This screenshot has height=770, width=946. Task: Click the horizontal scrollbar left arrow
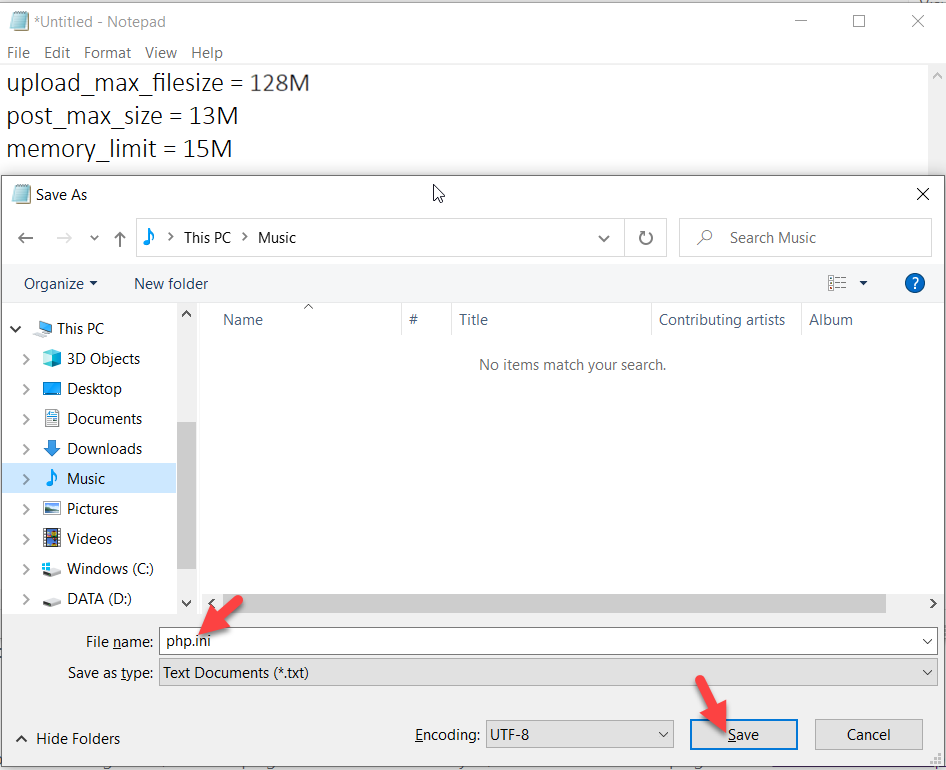coord(212,603)
